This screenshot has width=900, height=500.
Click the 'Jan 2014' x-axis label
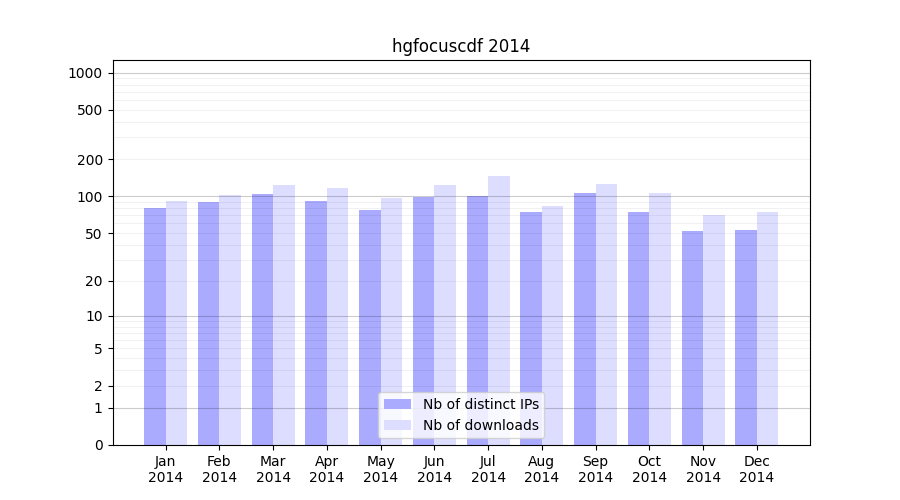point(166,469)
